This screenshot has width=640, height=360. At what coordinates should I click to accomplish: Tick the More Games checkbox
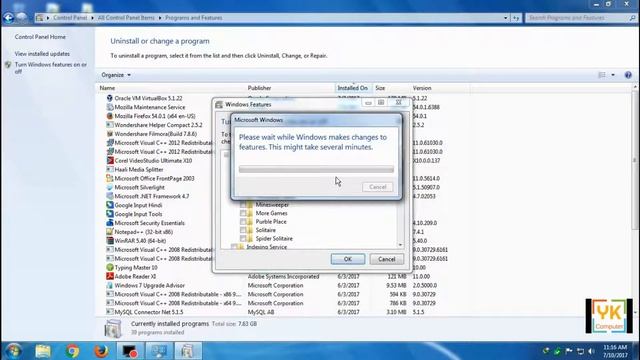tap(243, 213)
